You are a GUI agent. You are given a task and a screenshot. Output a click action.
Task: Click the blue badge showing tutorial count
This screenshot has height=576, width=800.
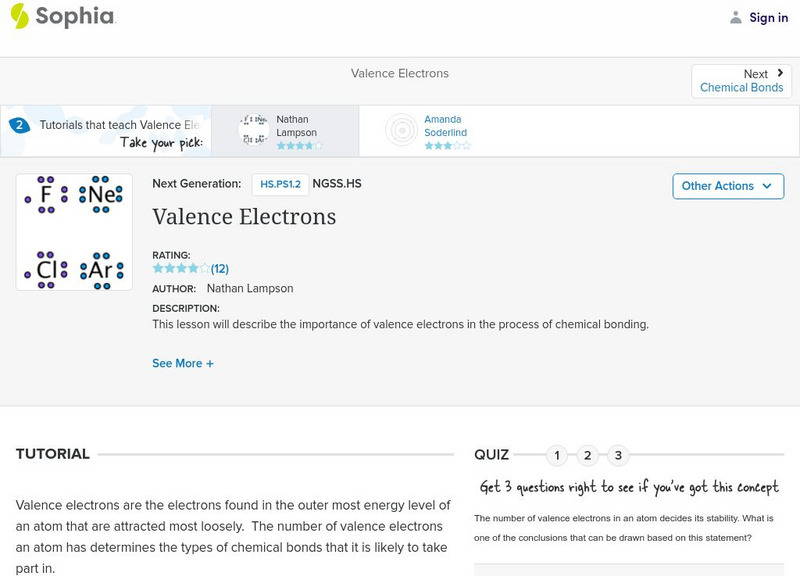[18, 124]
